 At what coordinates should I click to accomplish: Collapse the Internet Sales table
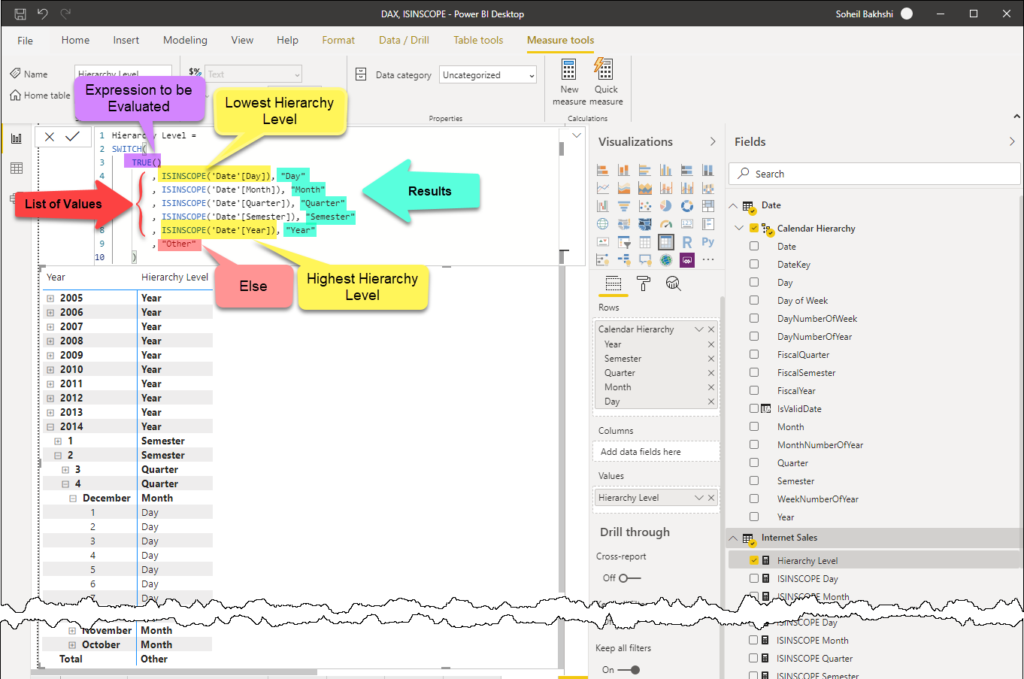(x=733, y=538)
